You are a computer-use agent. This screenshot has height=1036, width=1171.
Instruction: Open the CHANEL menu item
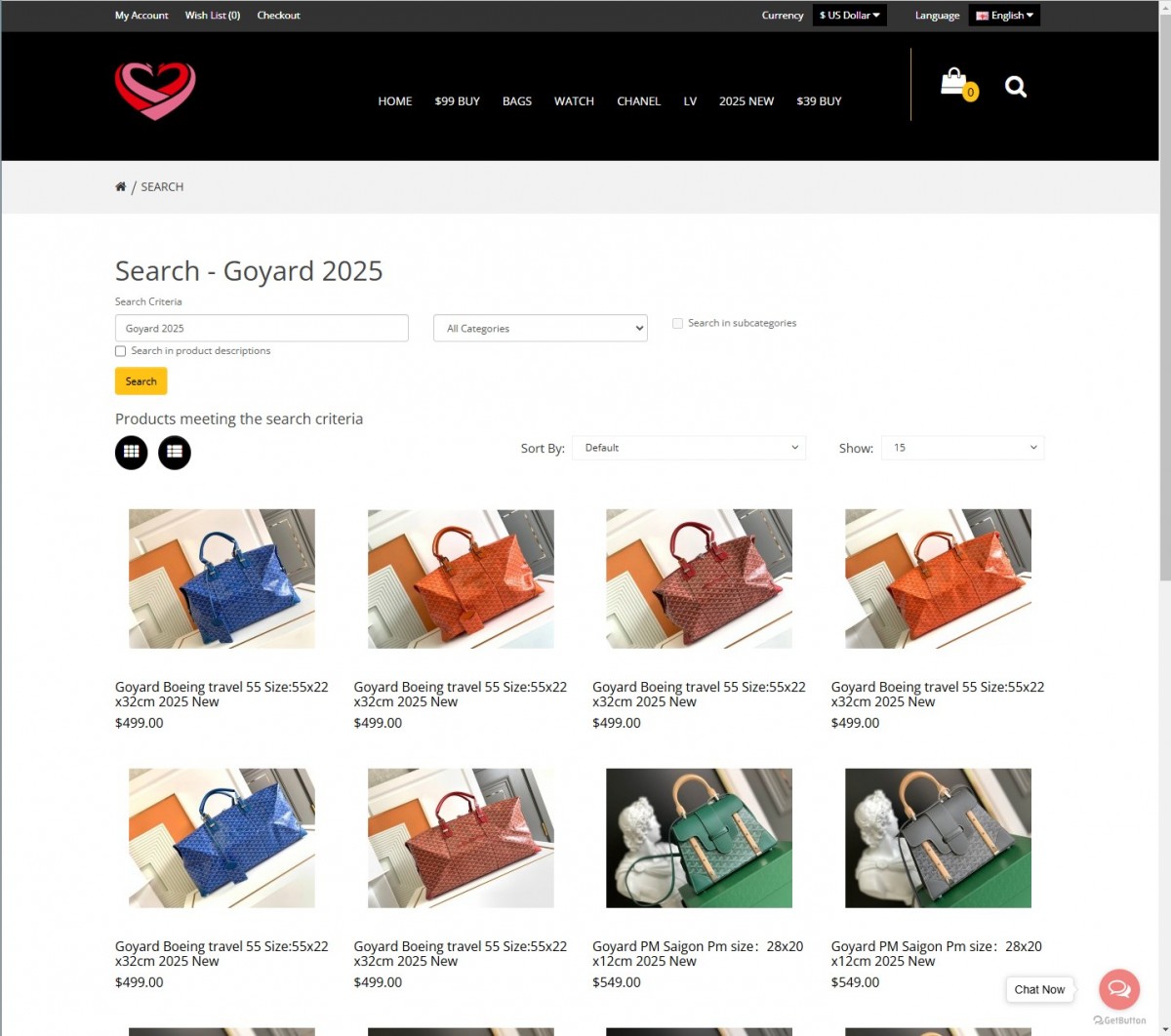pyautogui.click(x=639, y=101)
